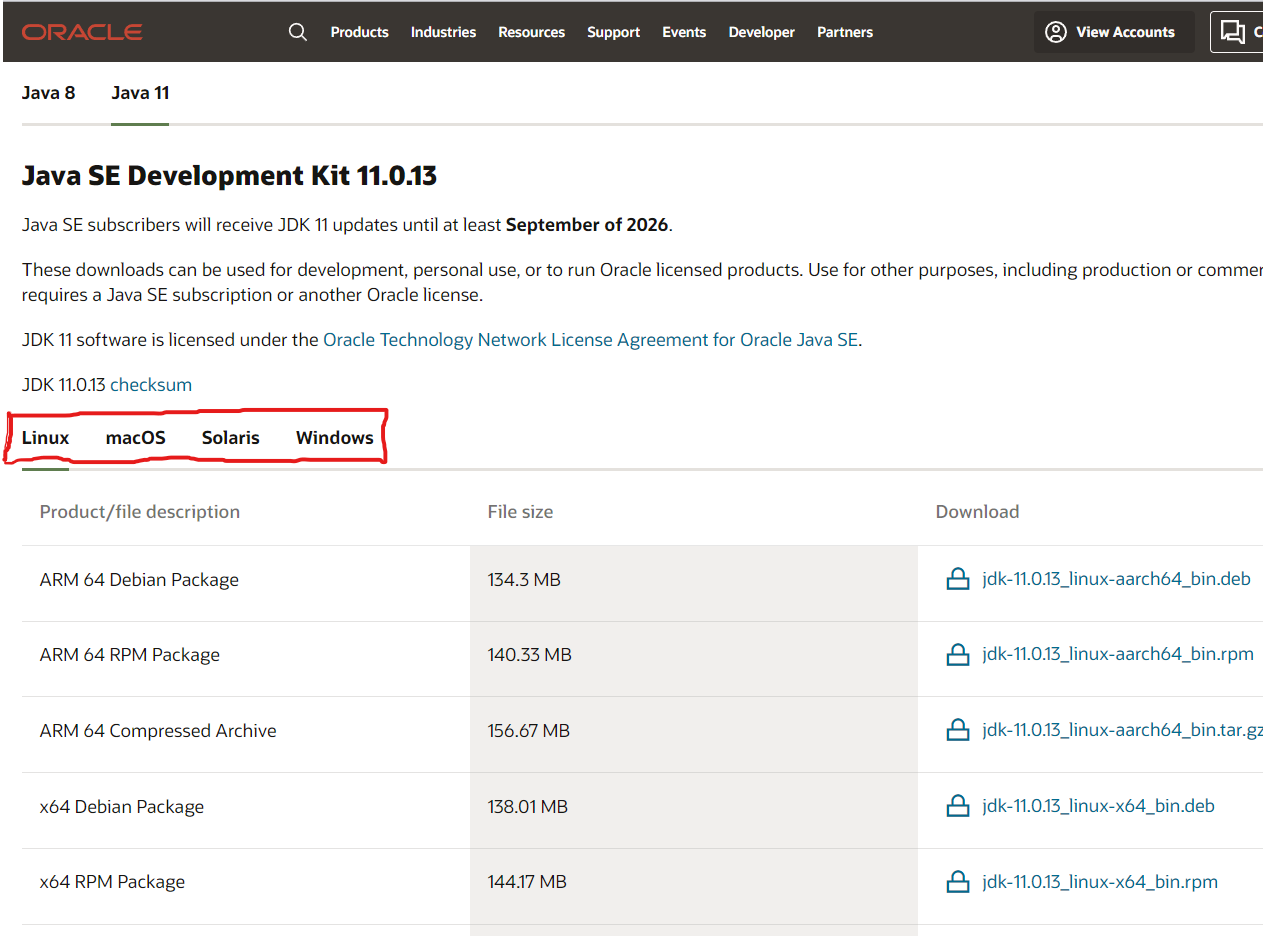Open the Resources menu
Viewport: 1263px width, 936px height.
click(531, 32)
